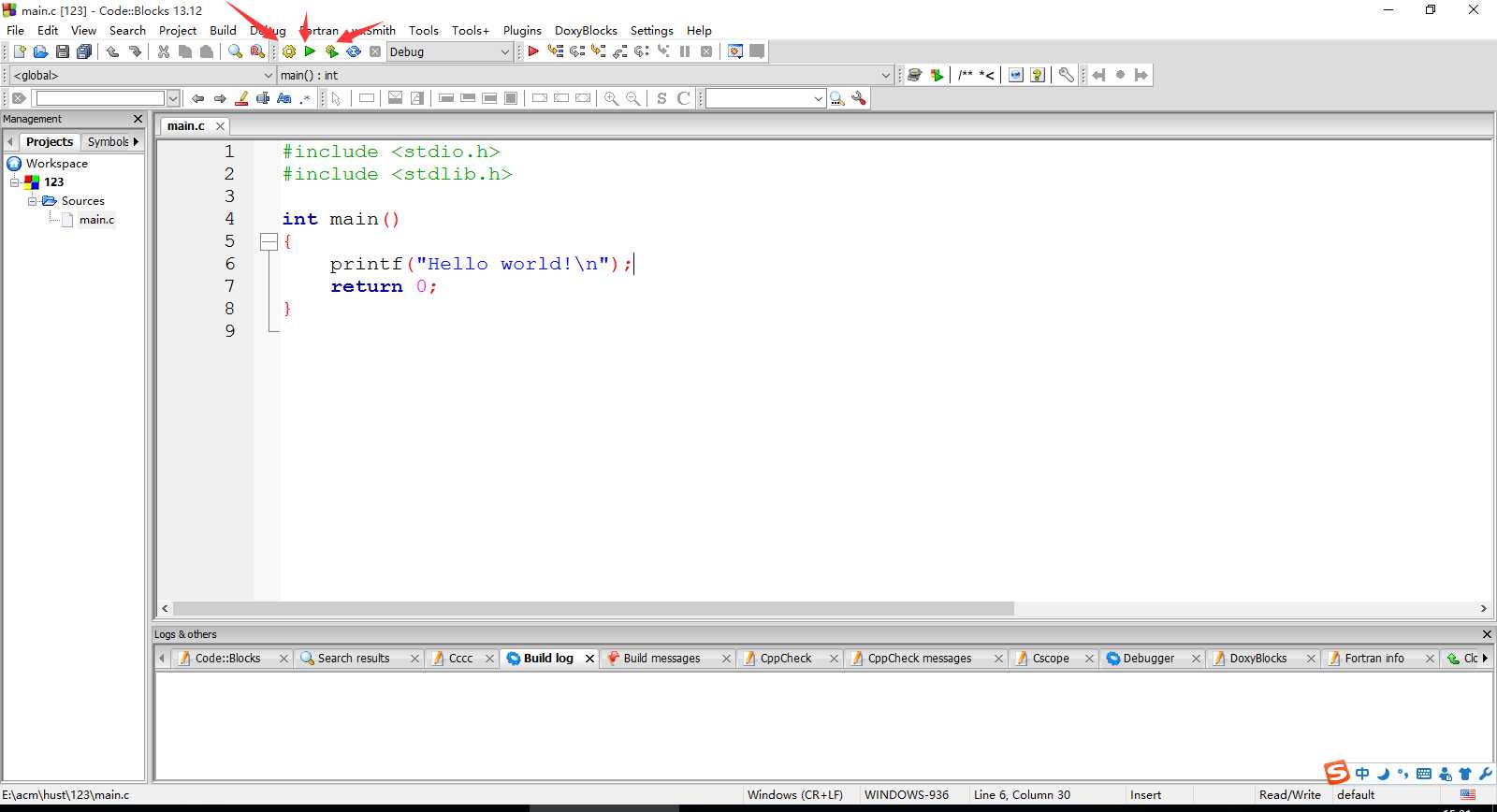Open the <global> scope dropdown
The width and height of the screenshot is (1497, 812).
click(269, 75)
